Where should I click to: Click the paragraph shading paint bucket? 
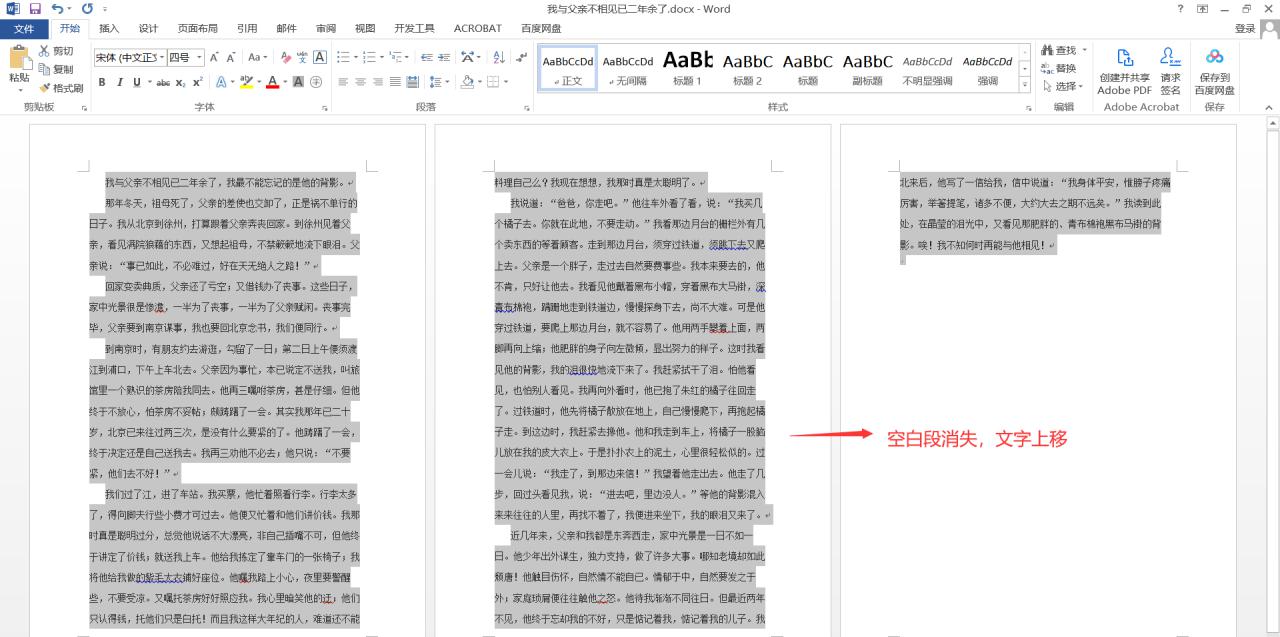point(467,82)
